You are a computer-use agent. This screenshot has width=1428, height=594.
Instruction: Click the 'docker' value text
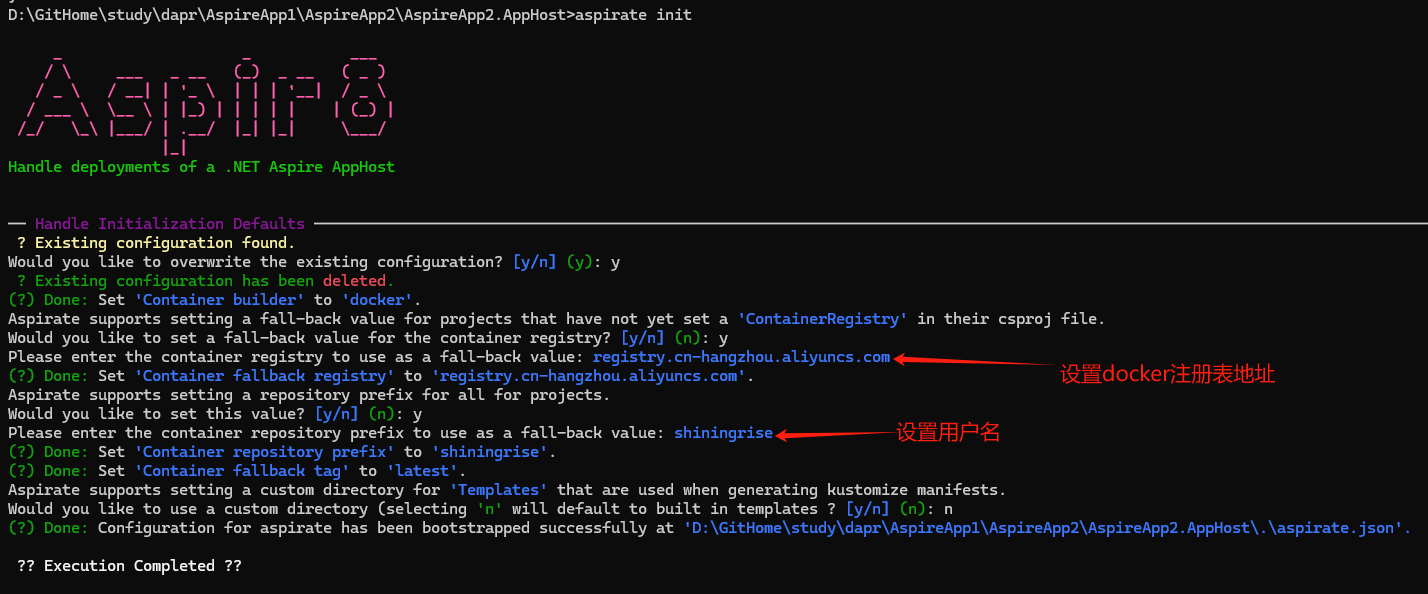(x=377, y=300)
